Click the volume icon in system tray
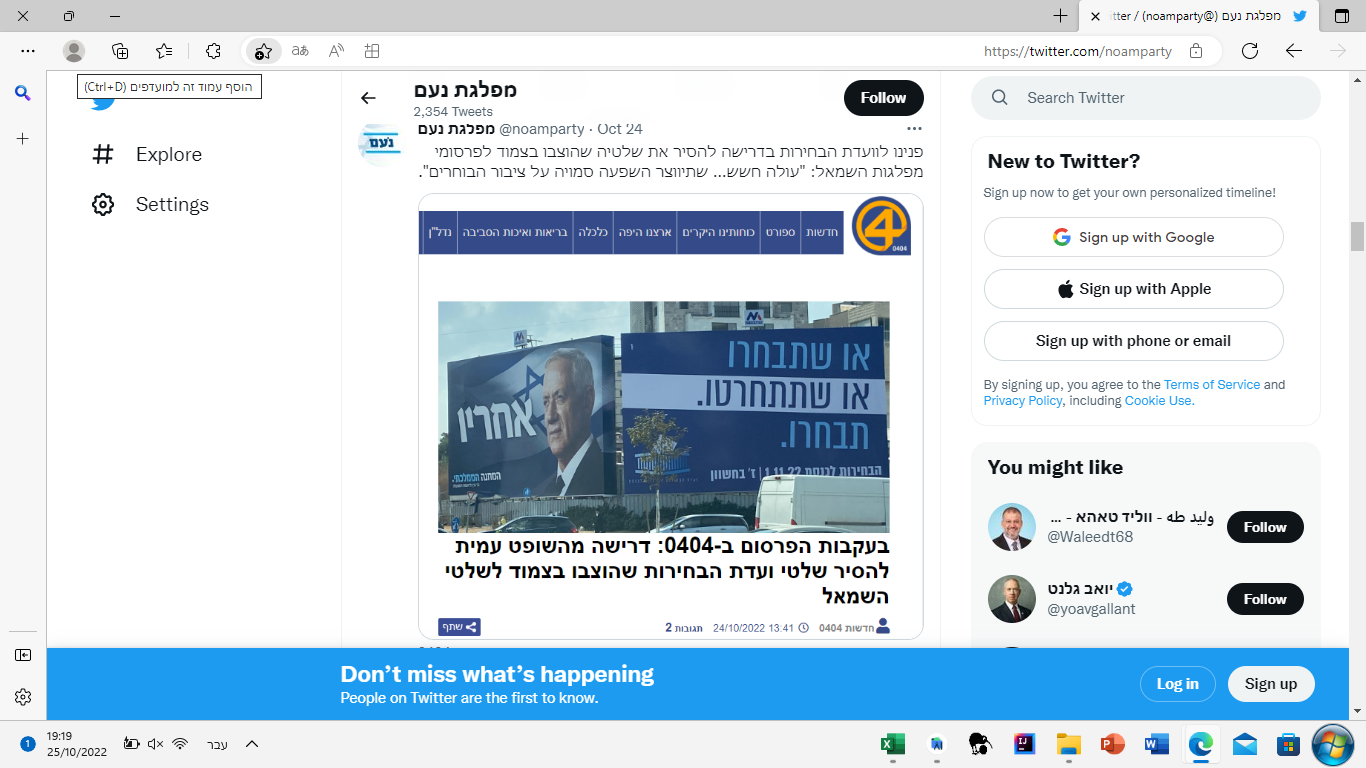 (155, 744)
